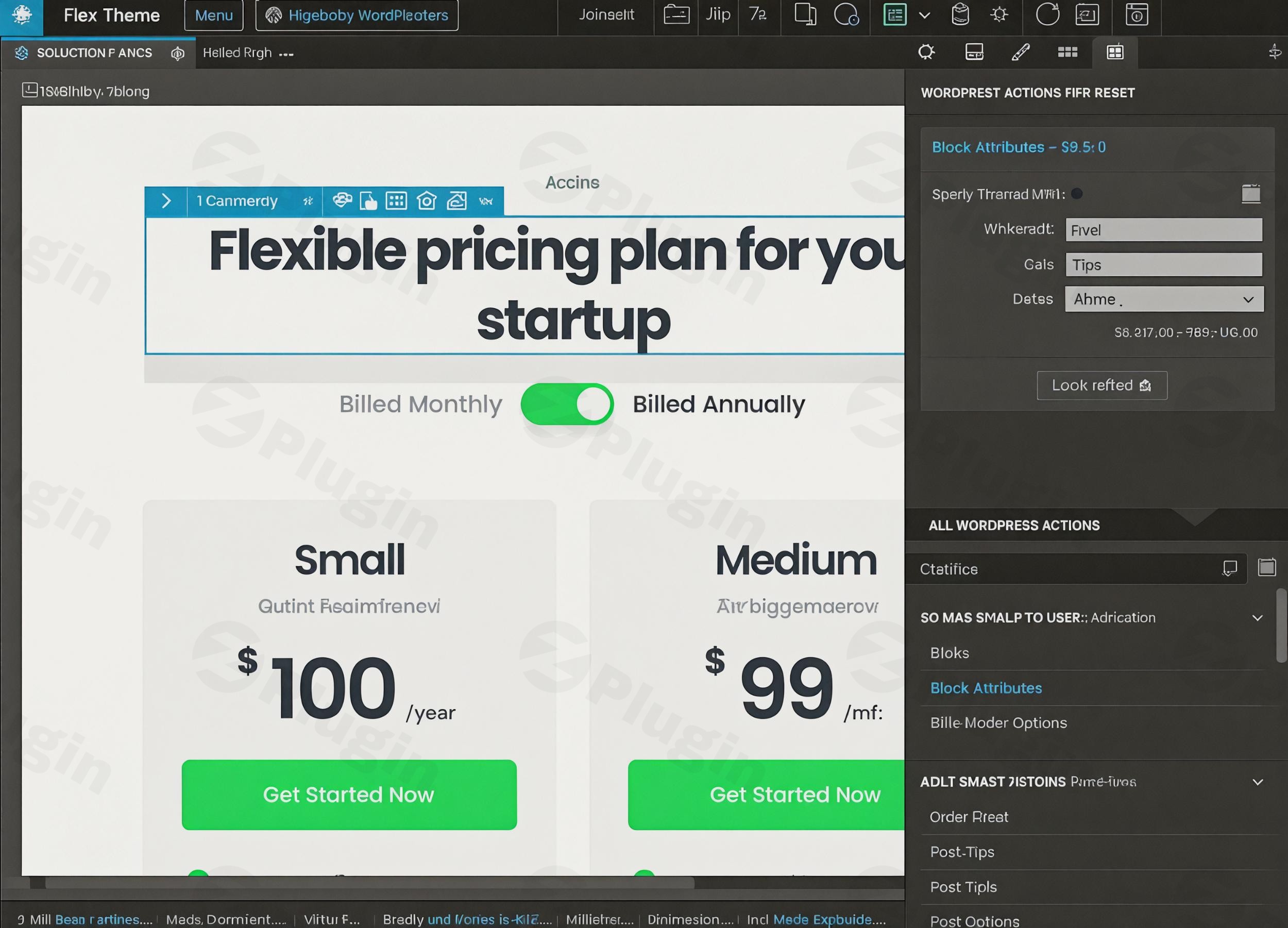Click the pin icon at panel right edge
Screen dimensions: 1288x928
1275,52
